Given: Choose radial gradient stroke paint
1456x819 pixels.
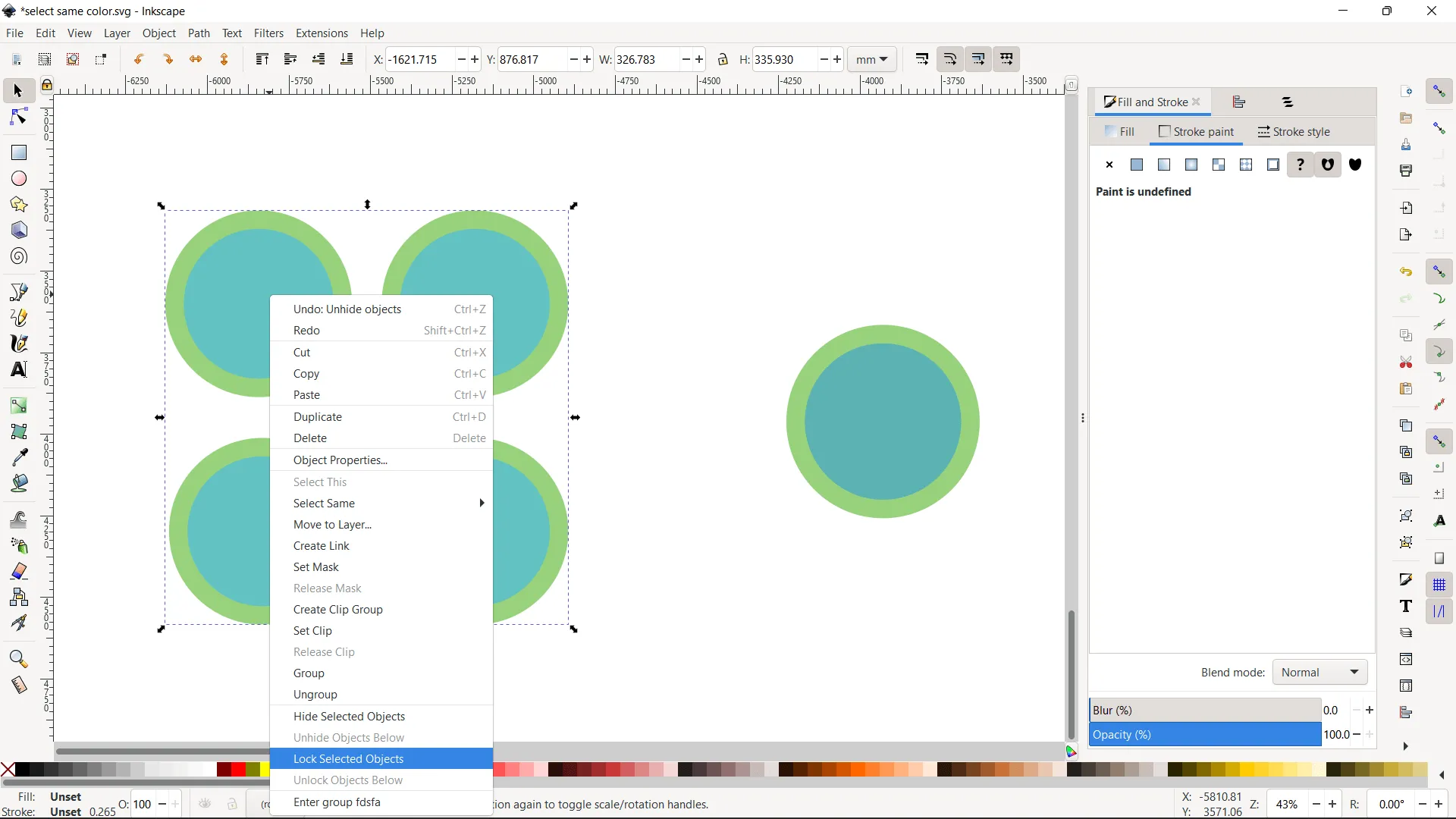Looking at the screenshot, I should (x=1191, y=165).
